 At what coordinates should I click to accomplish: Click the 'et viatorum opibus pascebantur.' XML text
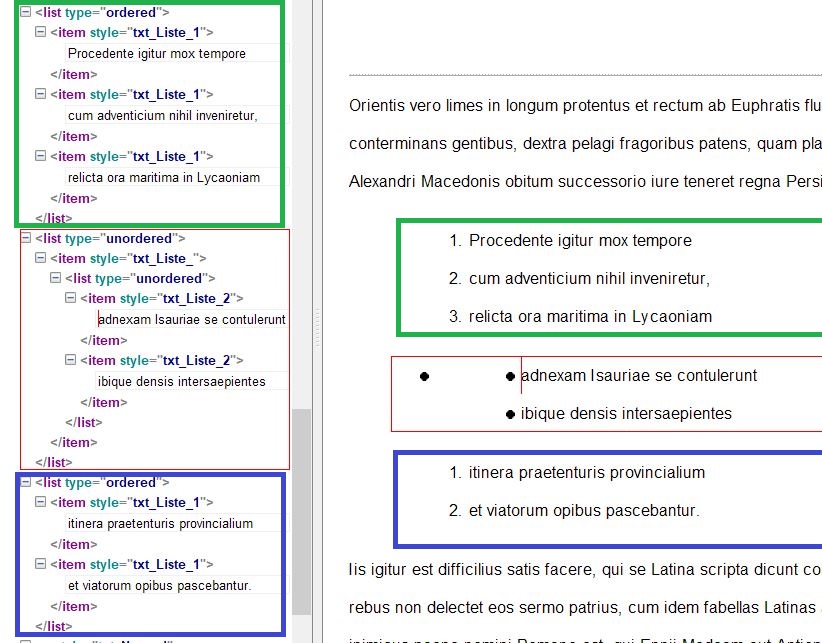[159, 585]
